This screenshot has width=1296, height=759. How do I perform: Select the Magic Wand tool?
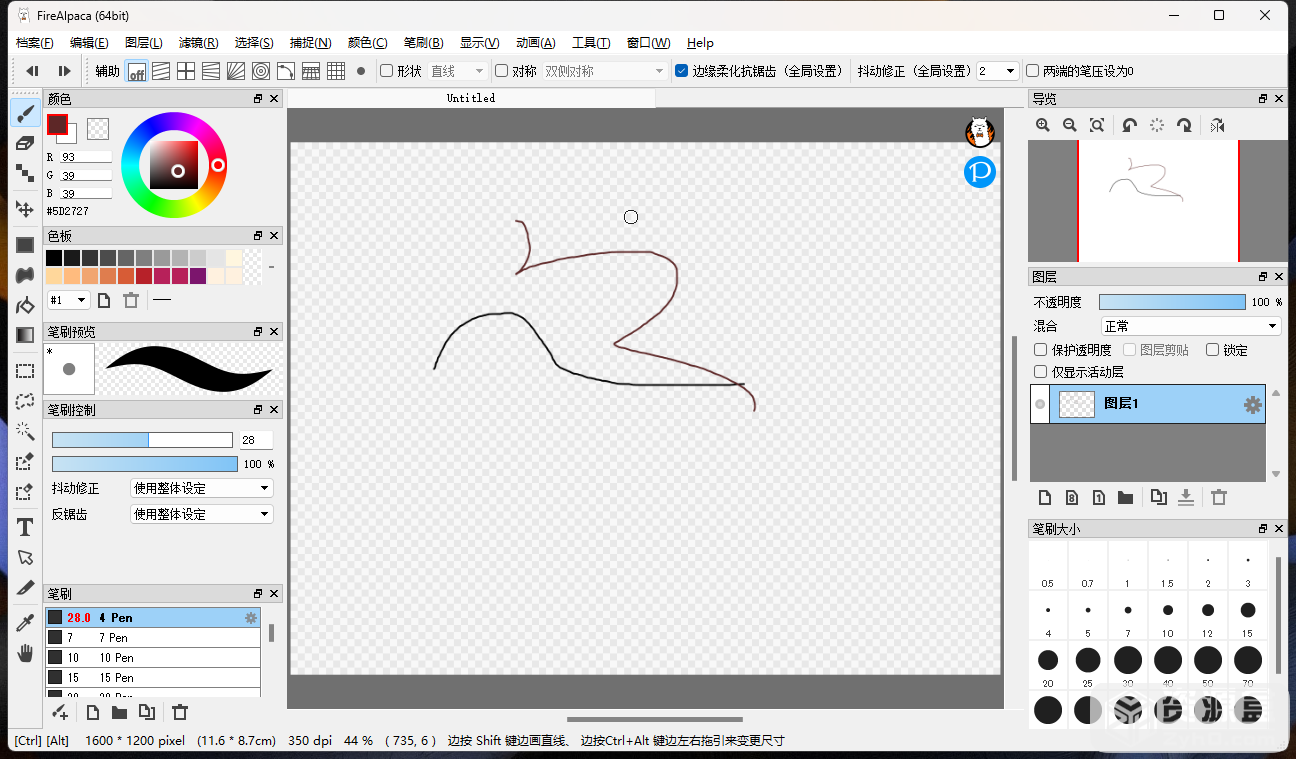tap(25, 431)
